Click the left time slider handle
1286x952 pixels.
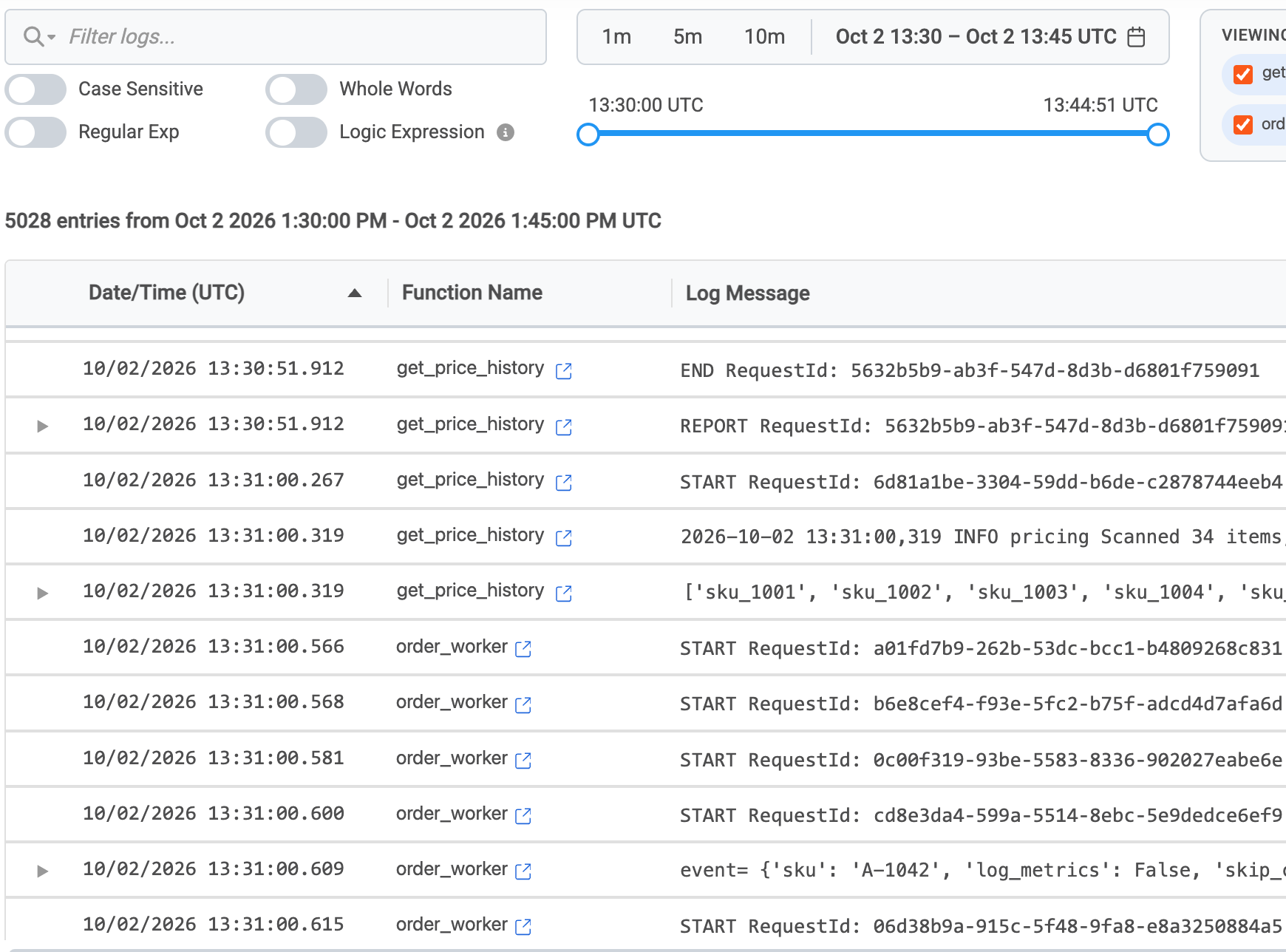(x=588, y=135)
